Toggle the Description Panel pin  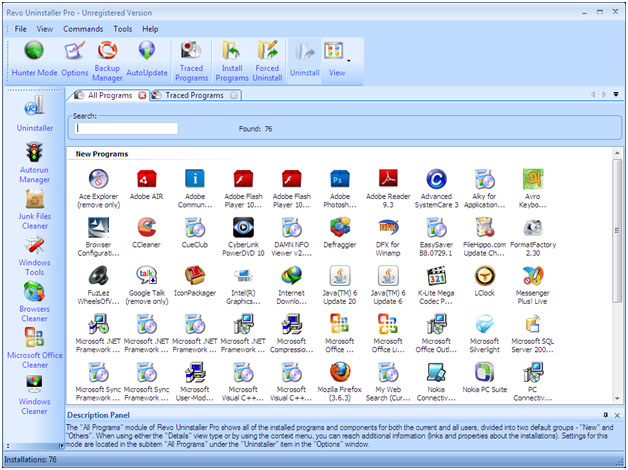[605, 414]
